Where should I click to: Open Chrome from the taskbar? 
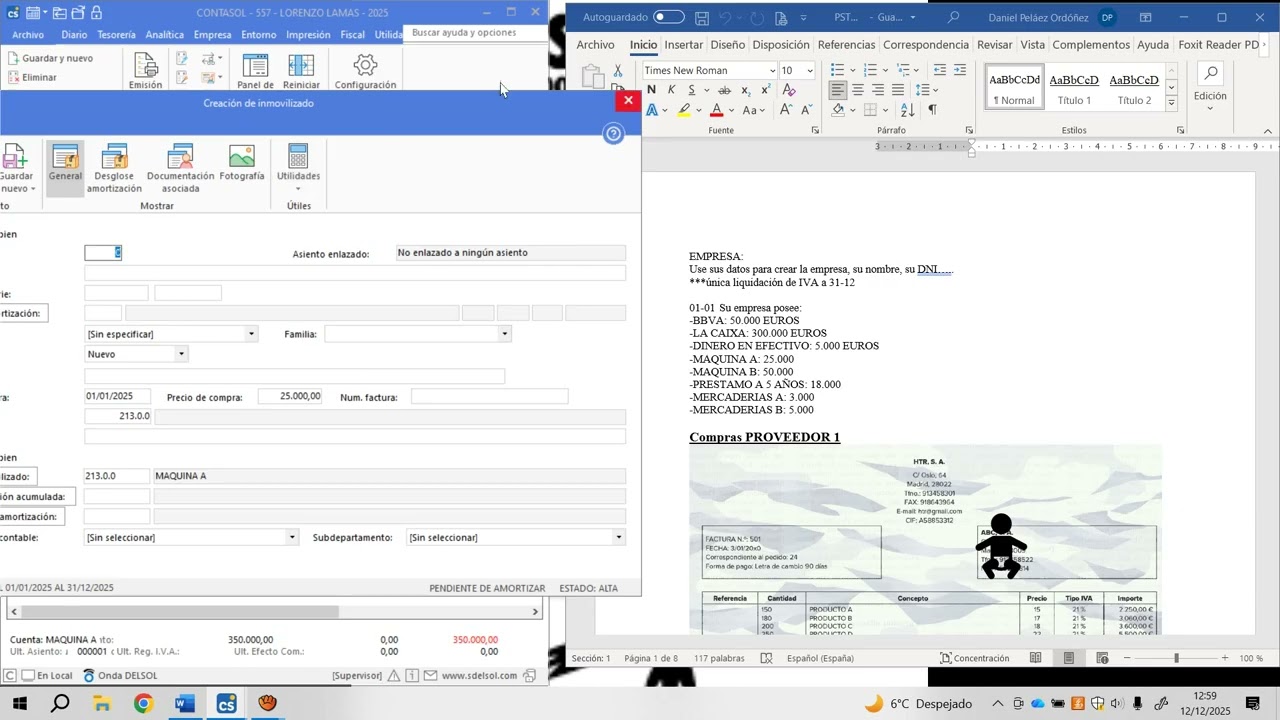(143, 704)
